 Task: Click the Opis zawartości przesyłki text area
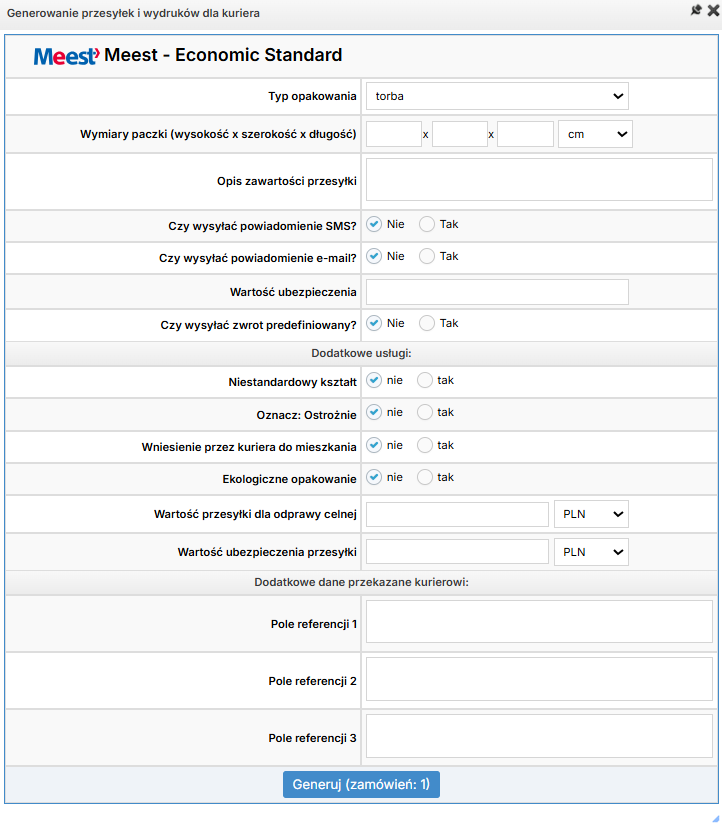[539, 180]
